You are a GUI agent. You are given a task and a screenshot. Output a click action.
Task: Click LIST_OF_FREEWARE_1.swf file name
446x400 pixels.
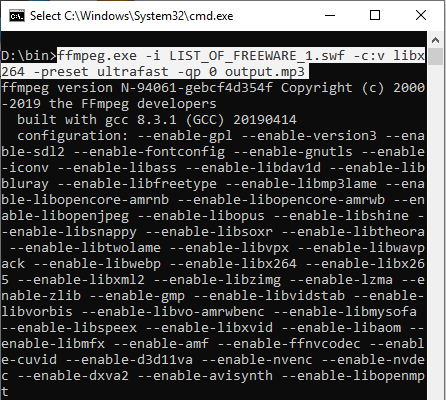click(257, 56)
